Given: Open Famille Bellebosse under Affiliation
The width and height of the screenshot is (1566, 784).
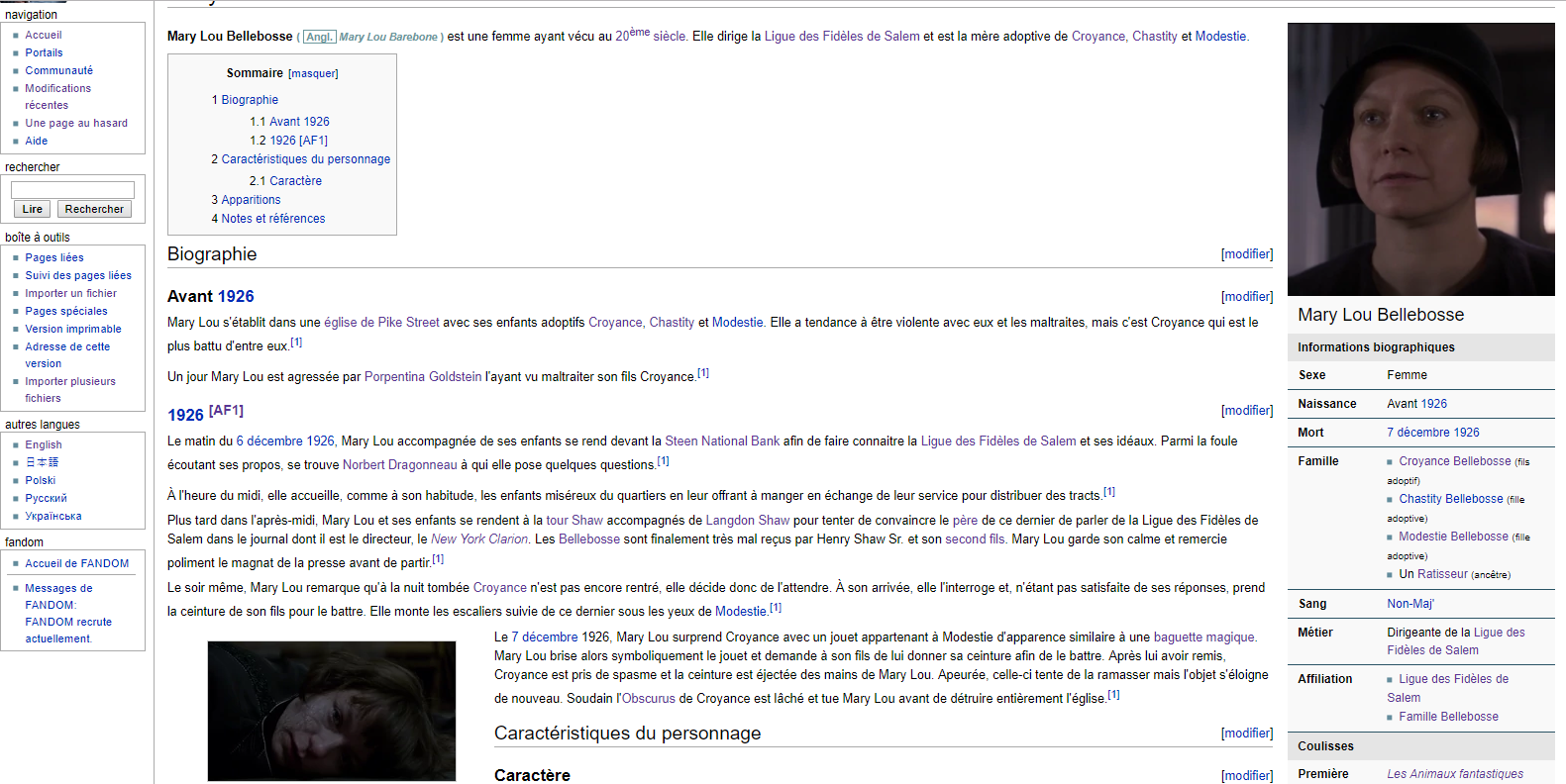Looking at the screenshot, I should point(1448,717).
